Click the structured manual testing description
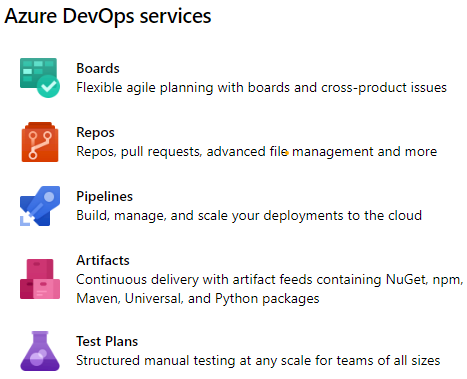467x379 pixels. tap(258, 361)
